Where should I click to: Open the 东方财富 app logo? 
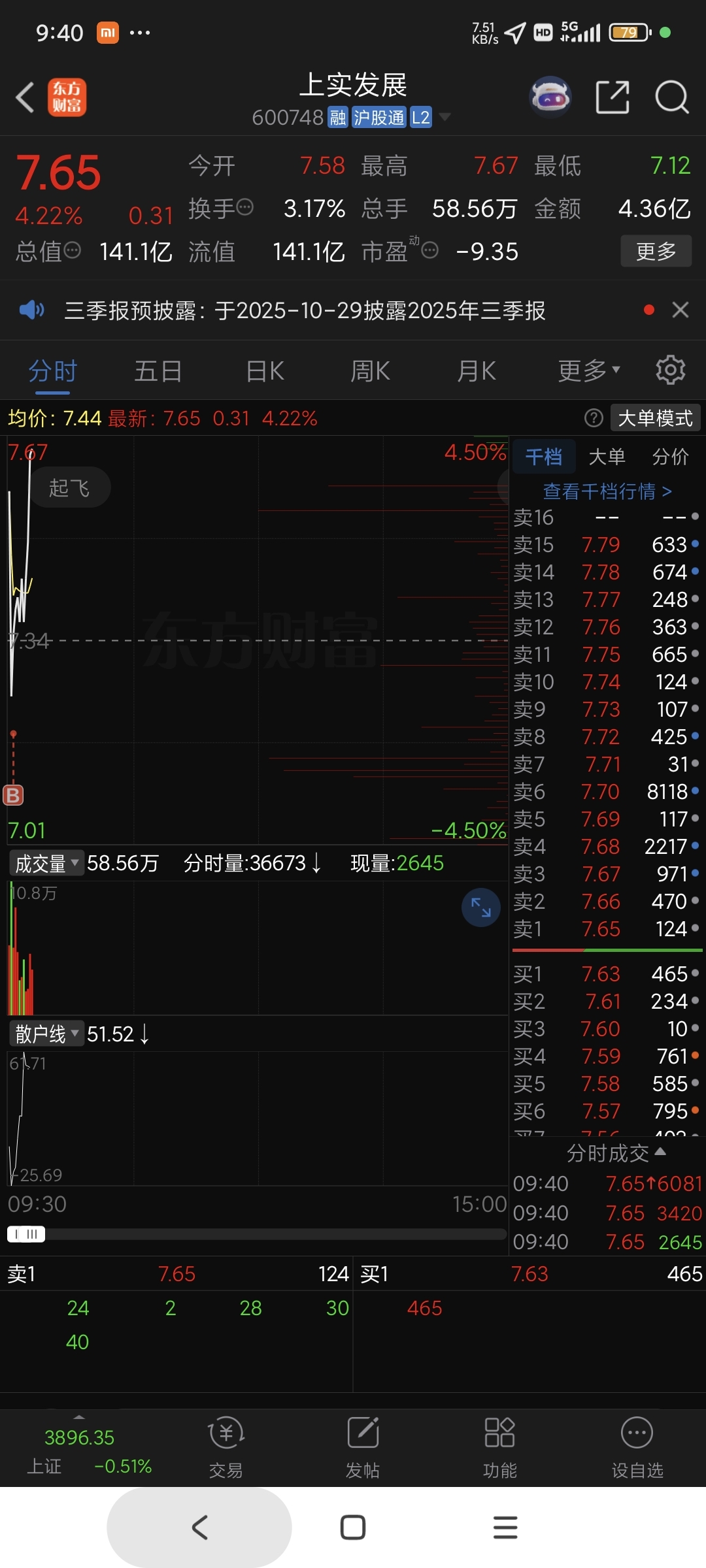point(67,97)
